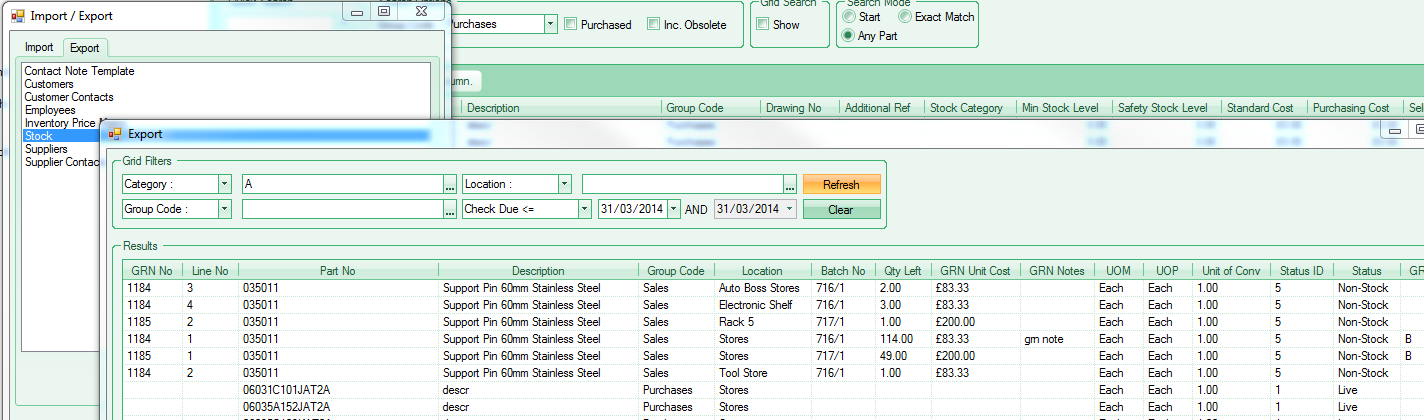1424x420 pixels.
Task: Select the Exact Match search mode
Action: tap(905, 17)
